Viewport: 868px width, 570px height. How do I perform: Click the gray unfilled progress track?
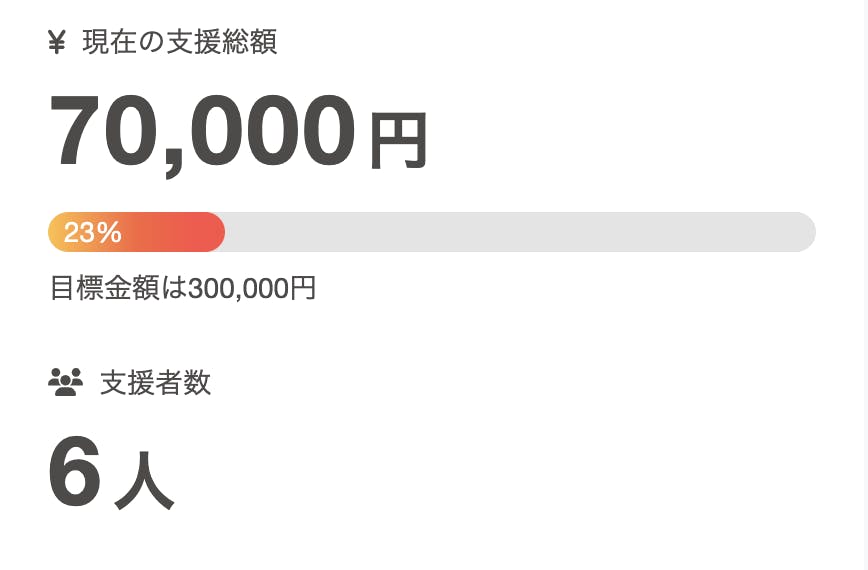[x=500, y=233]
